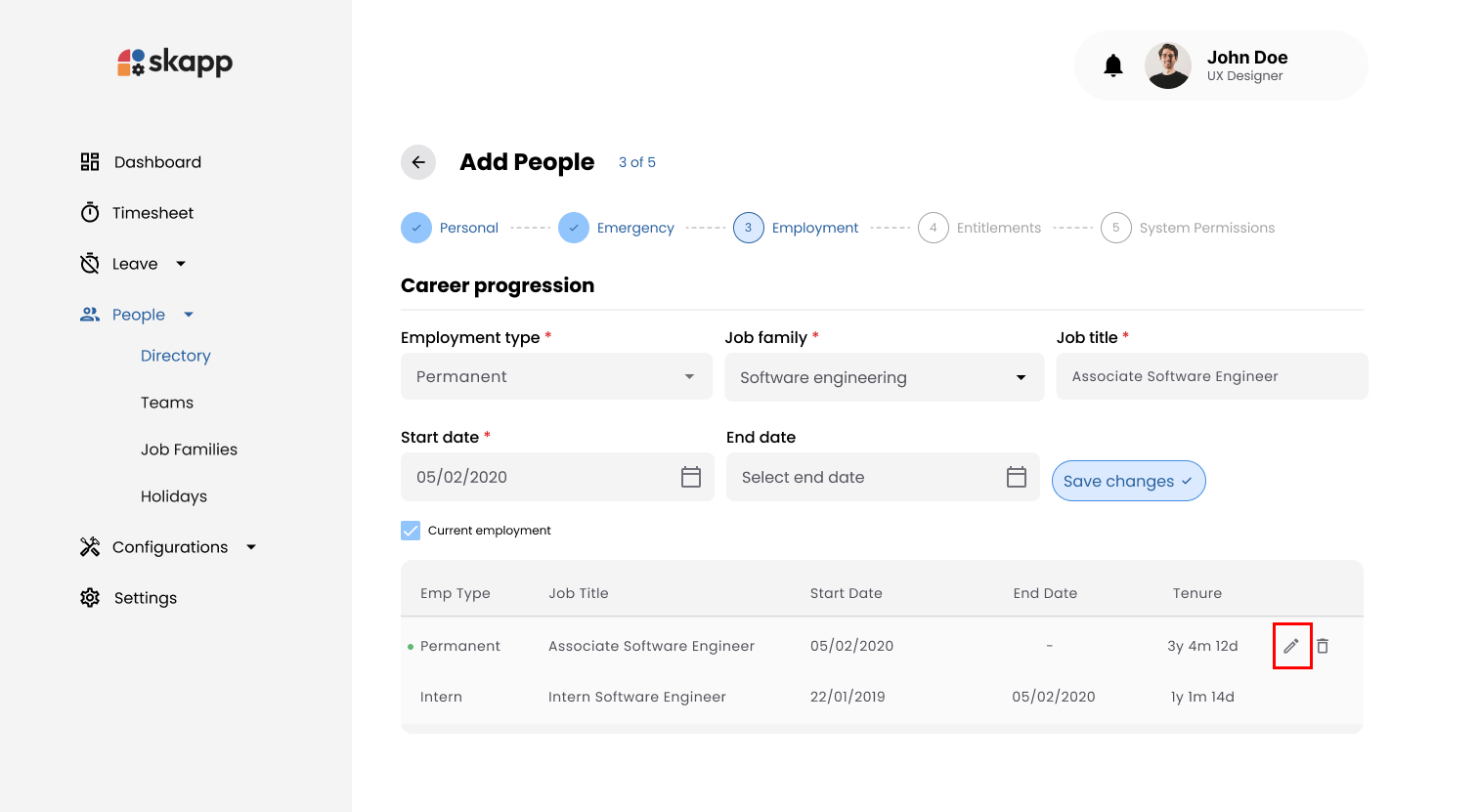The height and width of the screenshot is (812, 1478).
Task: Open the Start date calendar picker
Action: point(690,477)
